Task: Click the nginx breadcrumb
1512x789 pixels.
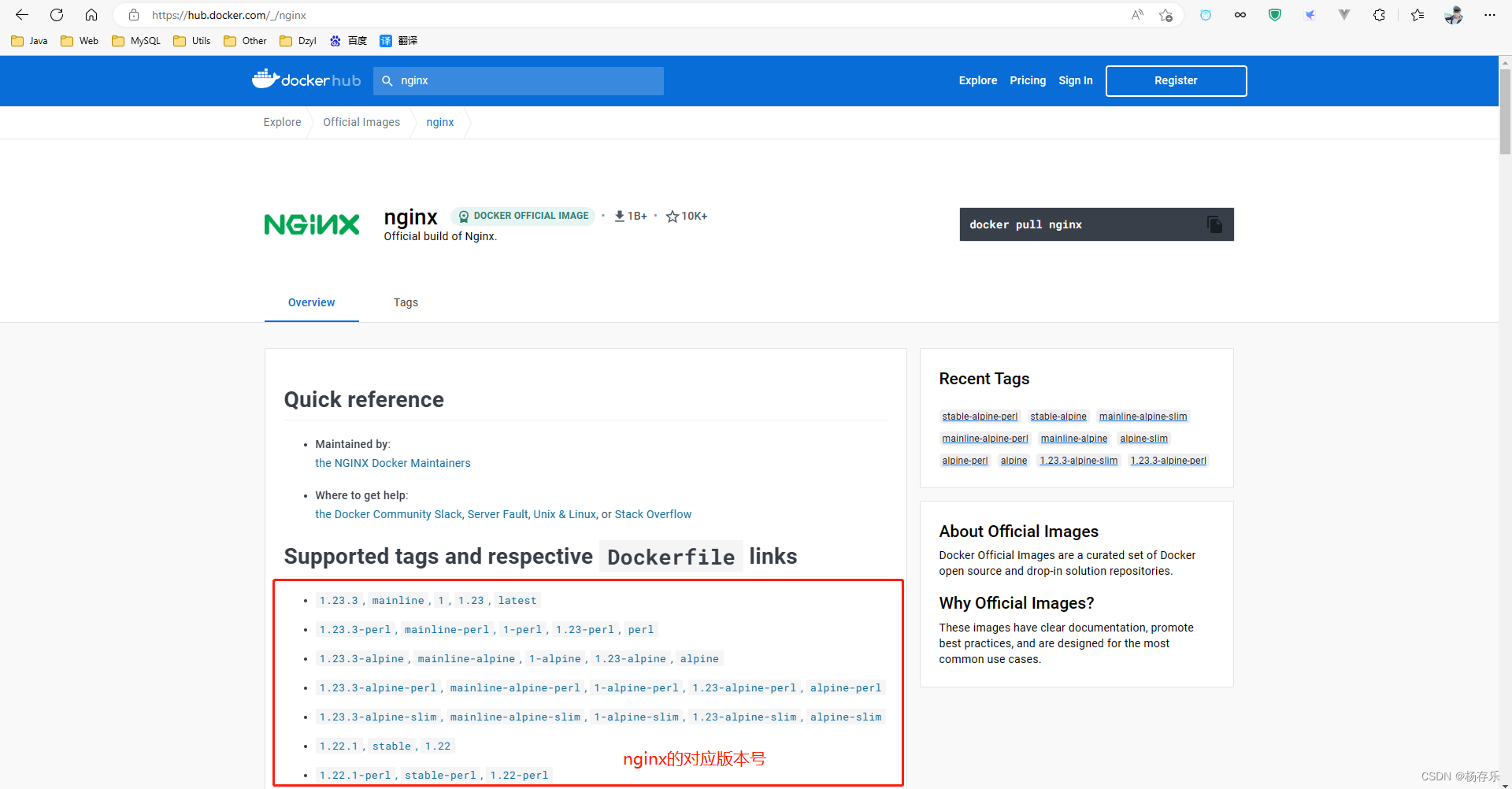Action: (x=440, y=122)
